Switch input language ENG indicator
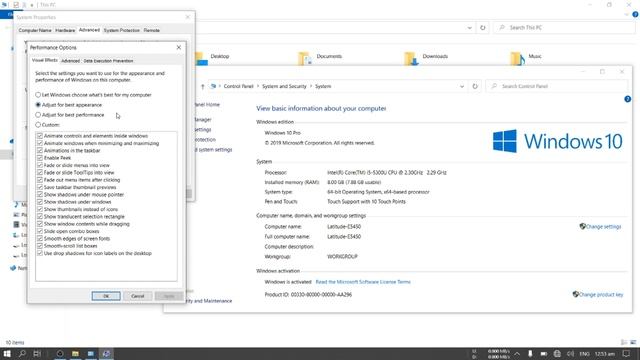 tap(584, 353)
